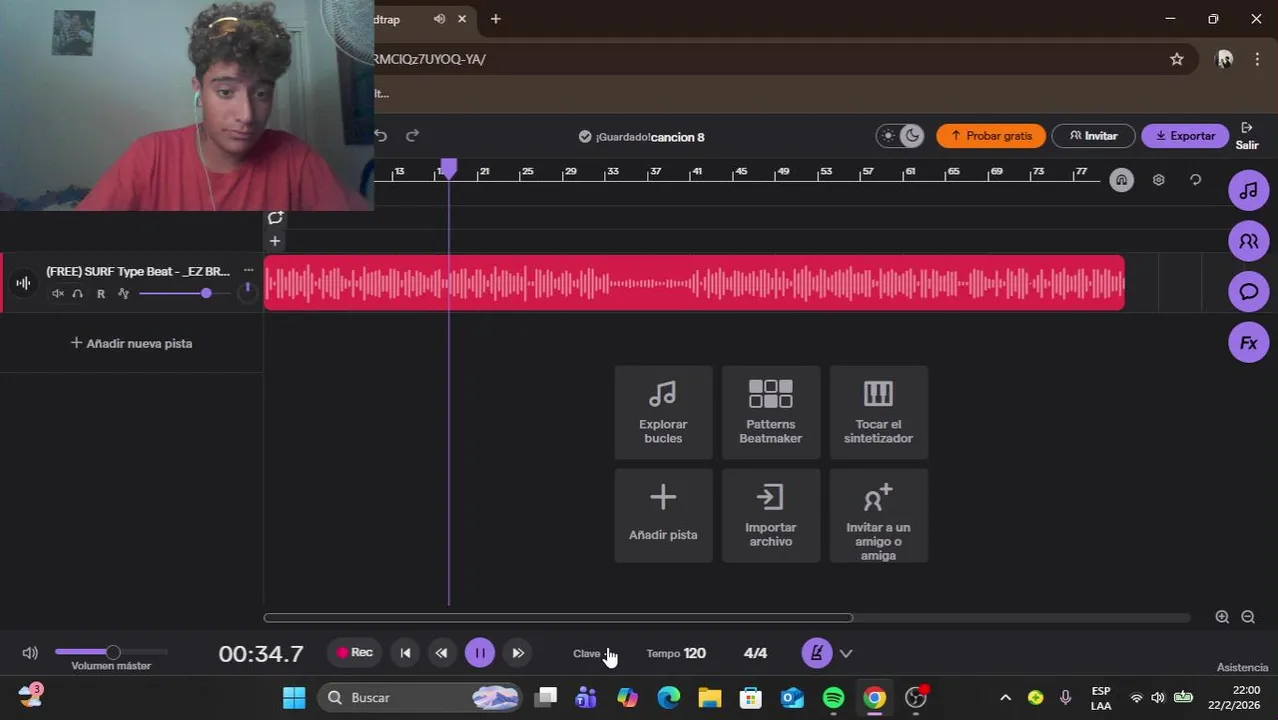Pause playback
This screenshot has width=1278, height=720.
479,653
